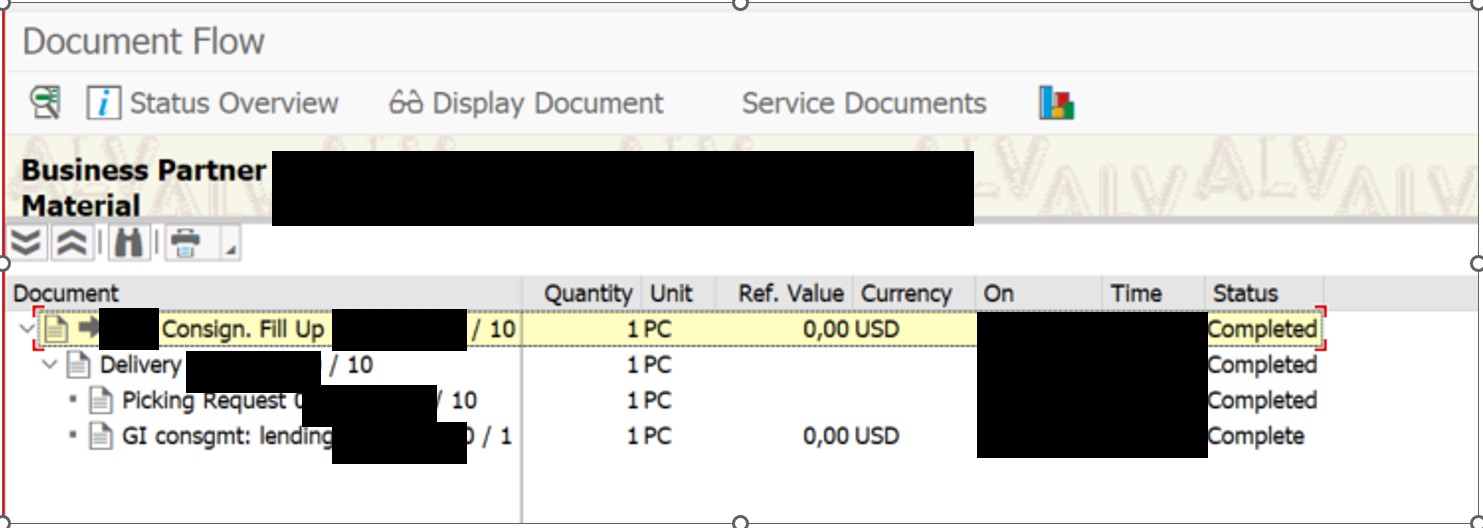Image resolution: width=1483 pixels, height=528 pixels.
Task: Collapse the Consign. Fill Up node
Action: 25,329
